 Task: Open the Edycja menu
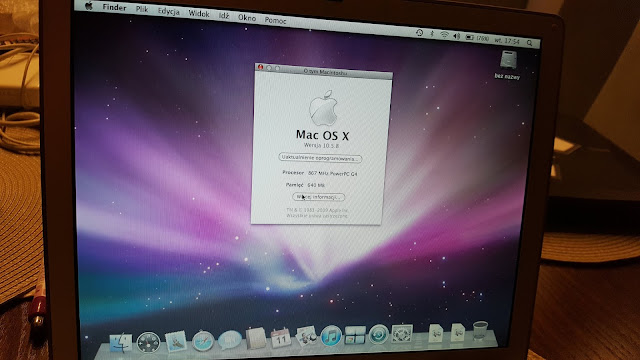pyautogui.click(x=169, y=11)
